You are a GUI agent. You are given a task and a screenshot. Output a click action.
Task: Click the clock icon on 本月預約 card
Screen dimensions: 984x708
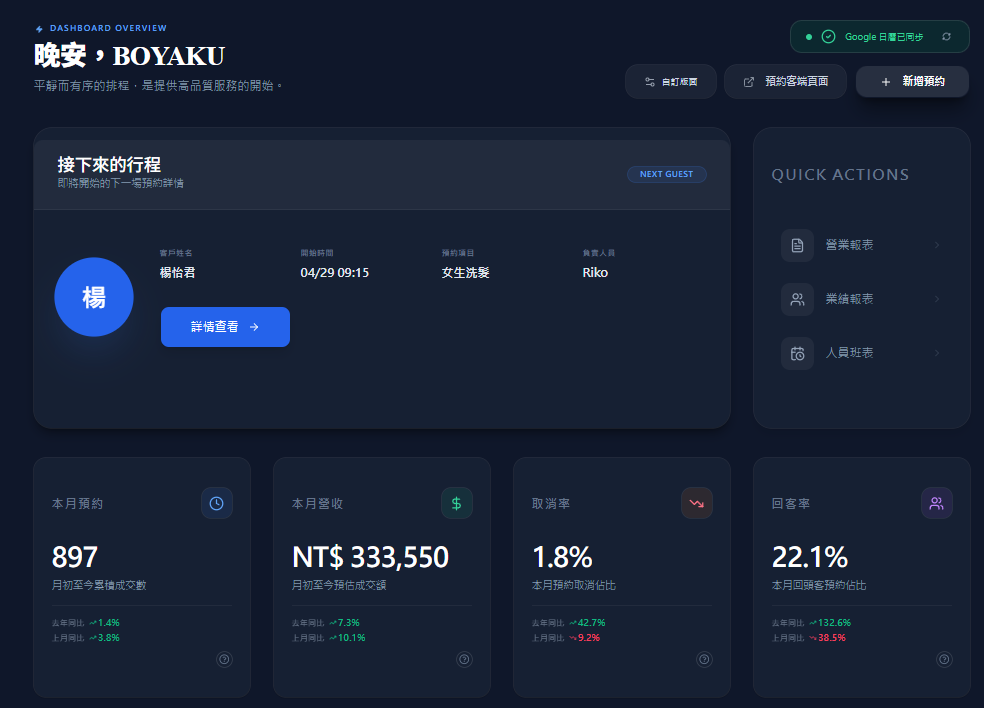pyautogui.click(x=217, y=503)
